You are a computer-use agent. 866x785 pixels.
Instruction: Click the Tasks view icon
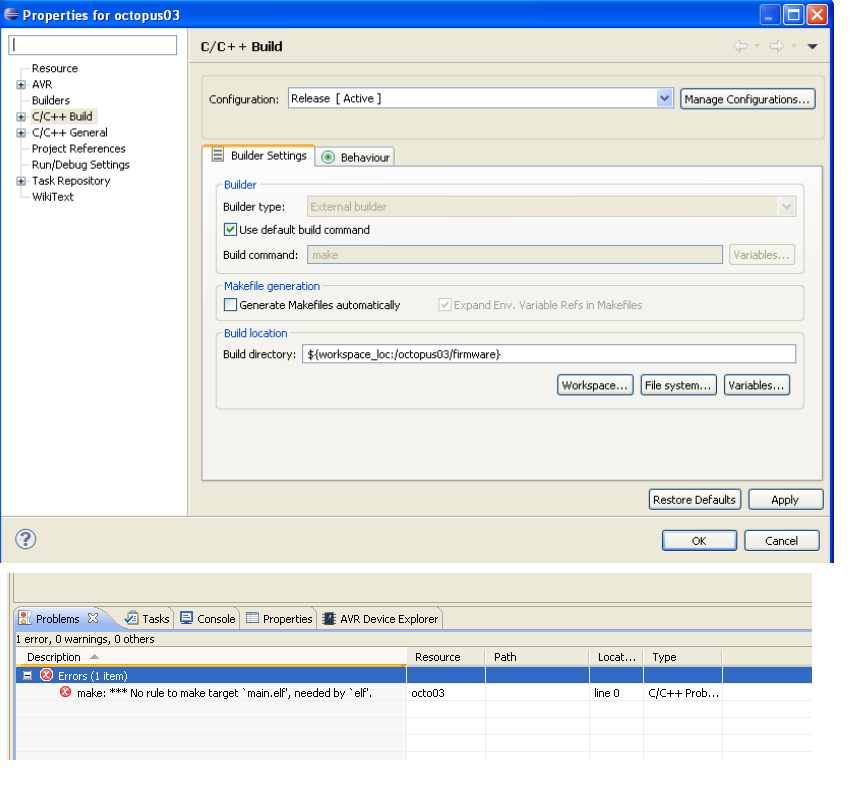point(131,618)
